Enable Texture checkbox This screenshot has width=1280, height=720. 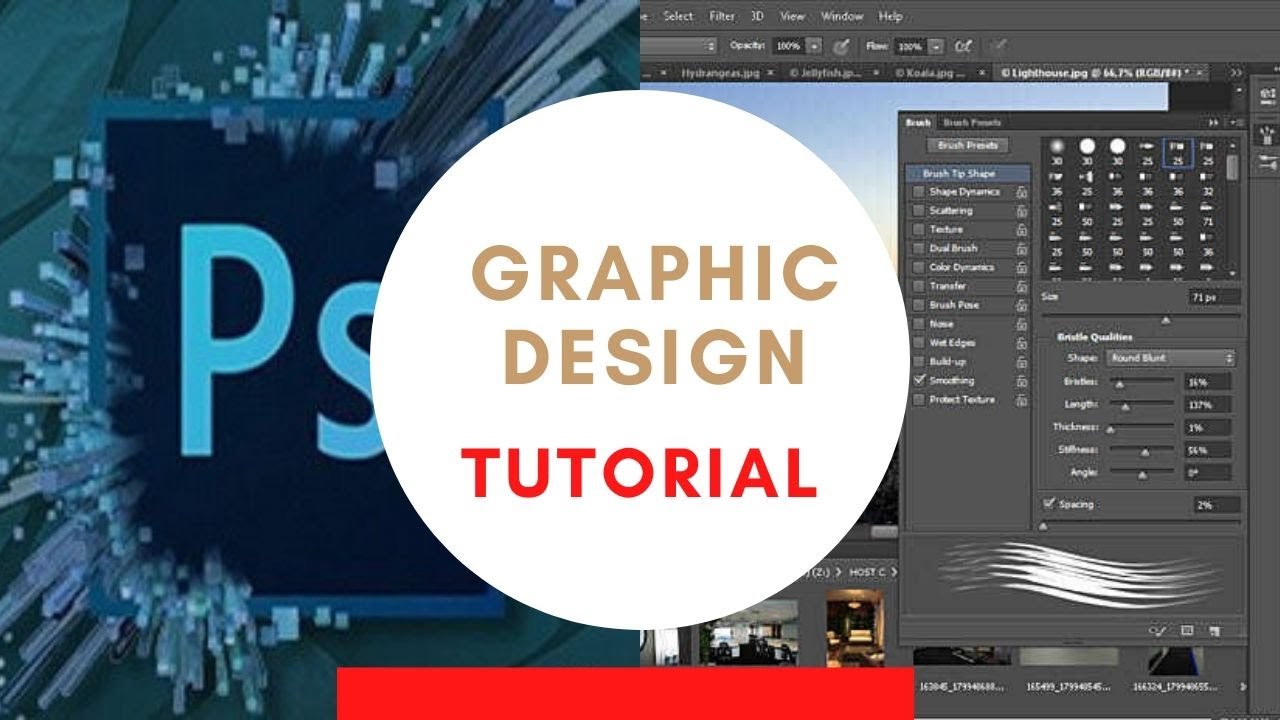[918, 230]
